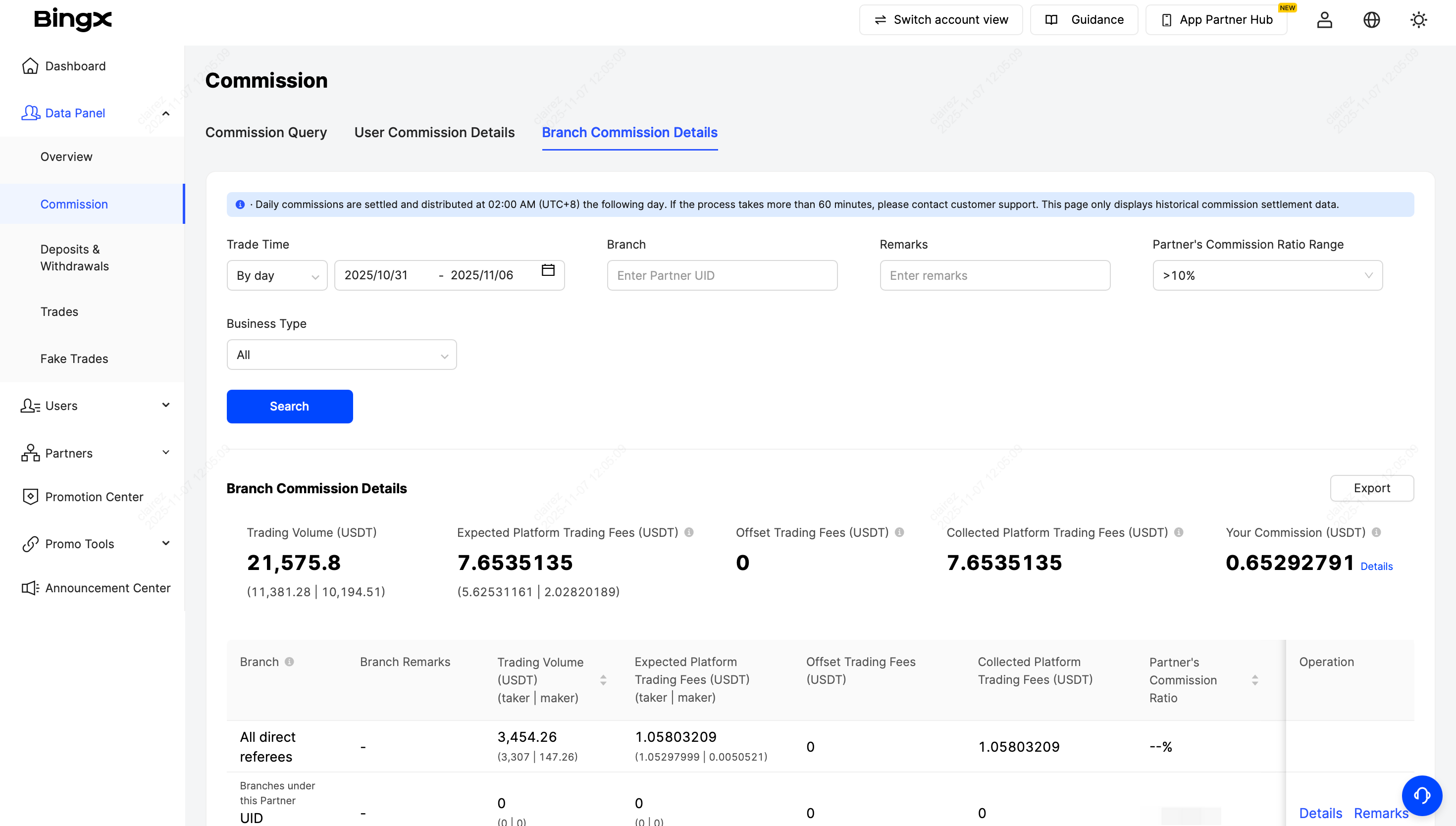Open the By day dropdown
This screenshot has width=1456, height=826.
pyautogui.click(x=277, y=276)
